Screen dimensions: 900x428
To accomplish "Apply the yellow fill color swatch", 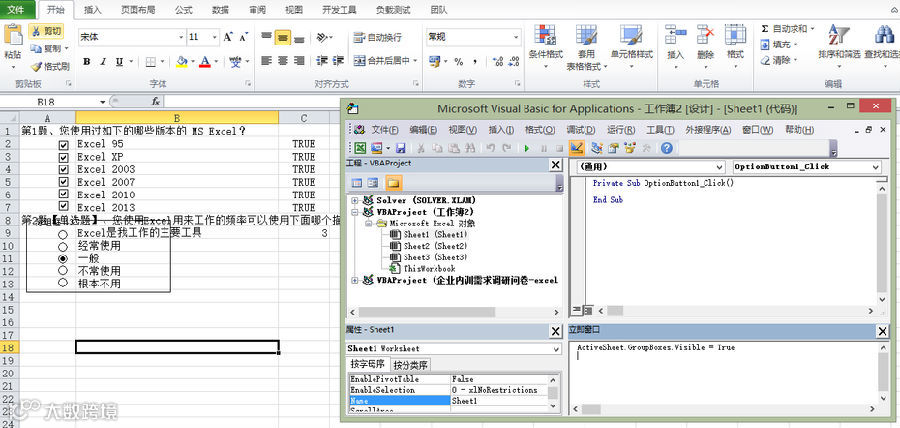I will pos(181,61).
